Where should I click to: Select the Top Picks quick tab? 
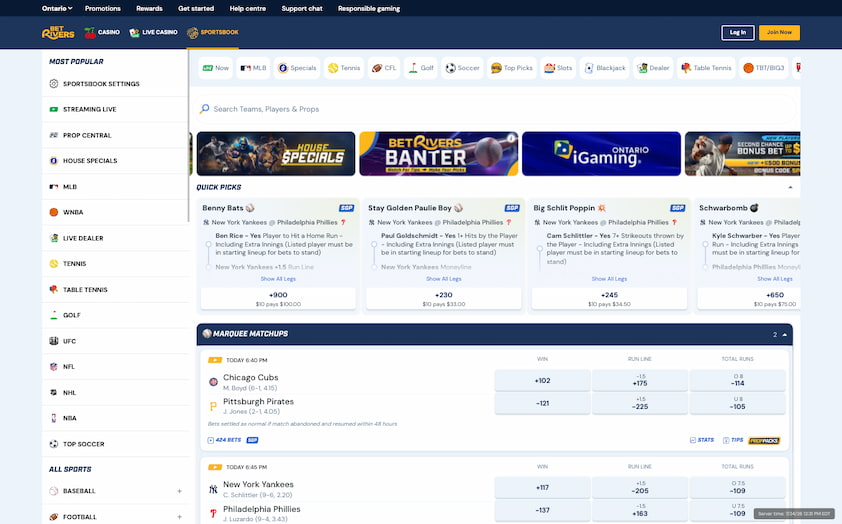(512, 68)
